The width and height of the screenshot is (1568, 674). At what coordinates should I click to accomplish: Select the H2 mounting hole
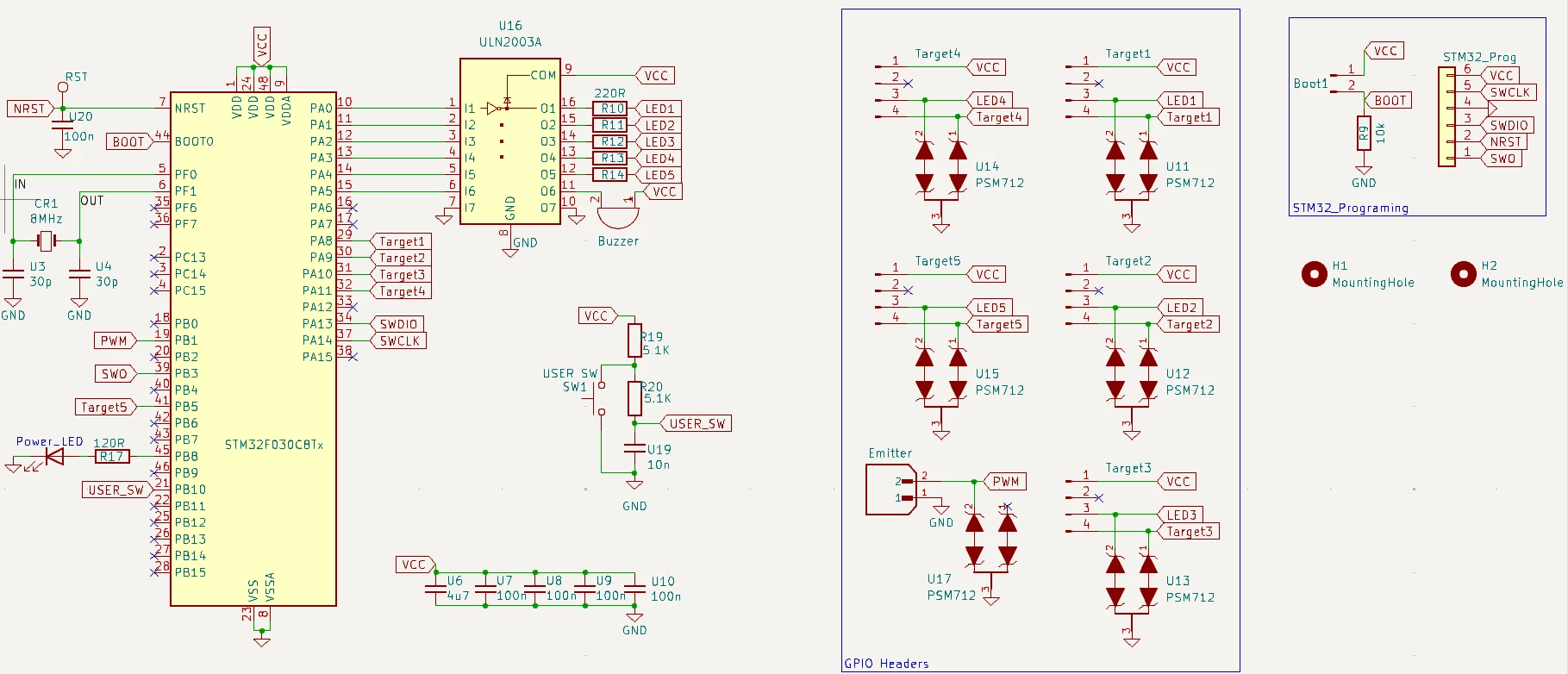click(1463, 274)
